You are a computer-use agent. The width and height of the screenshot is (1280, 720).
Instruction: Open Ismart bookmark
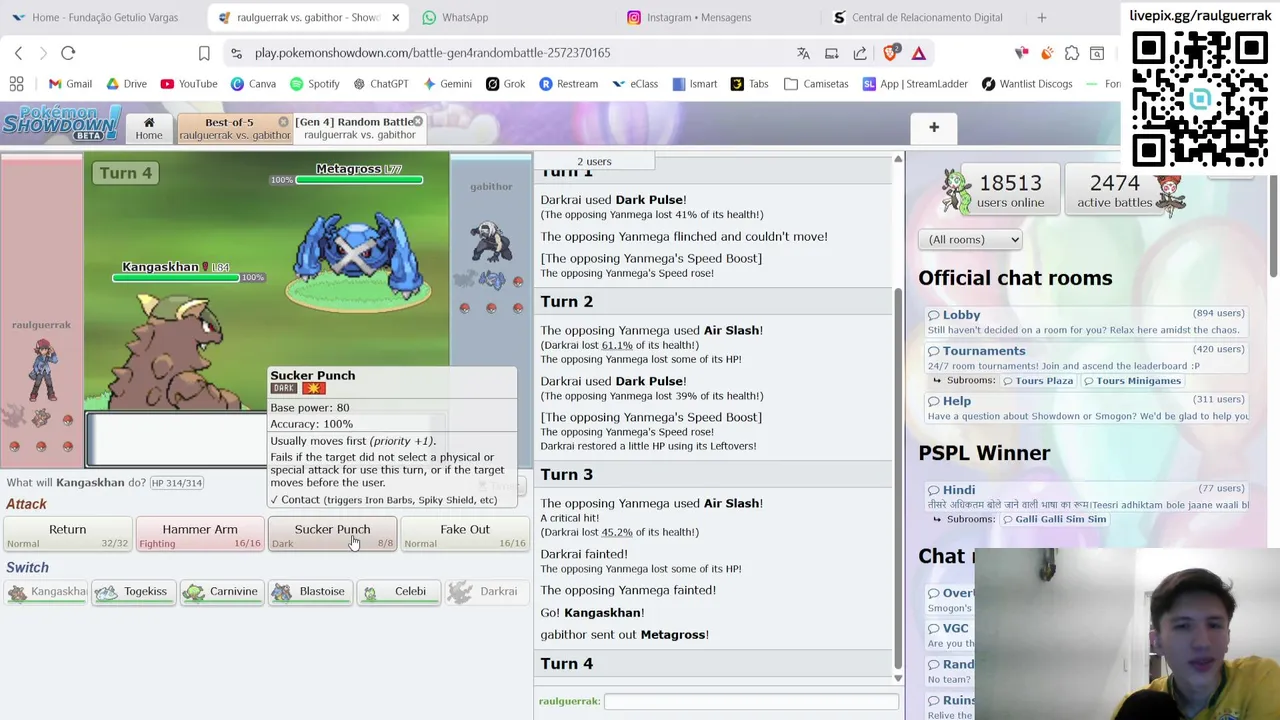tap(695, 84)
